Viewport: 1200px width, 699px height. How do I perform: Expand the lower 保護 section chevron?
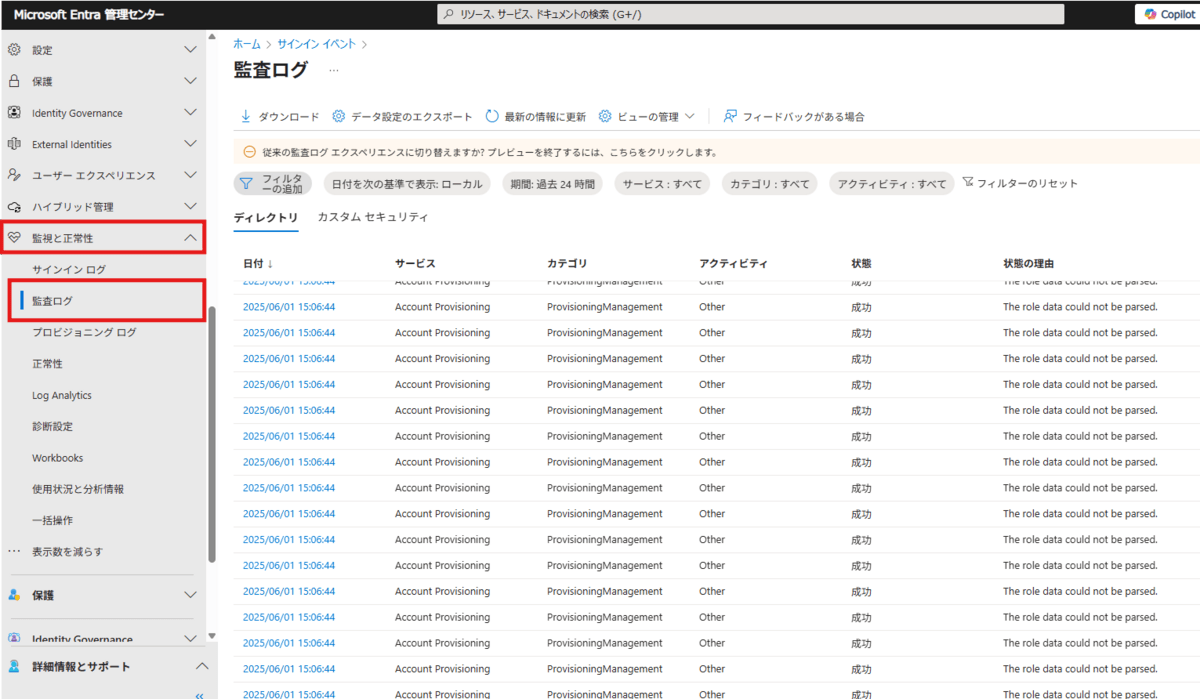pos(191,595)
